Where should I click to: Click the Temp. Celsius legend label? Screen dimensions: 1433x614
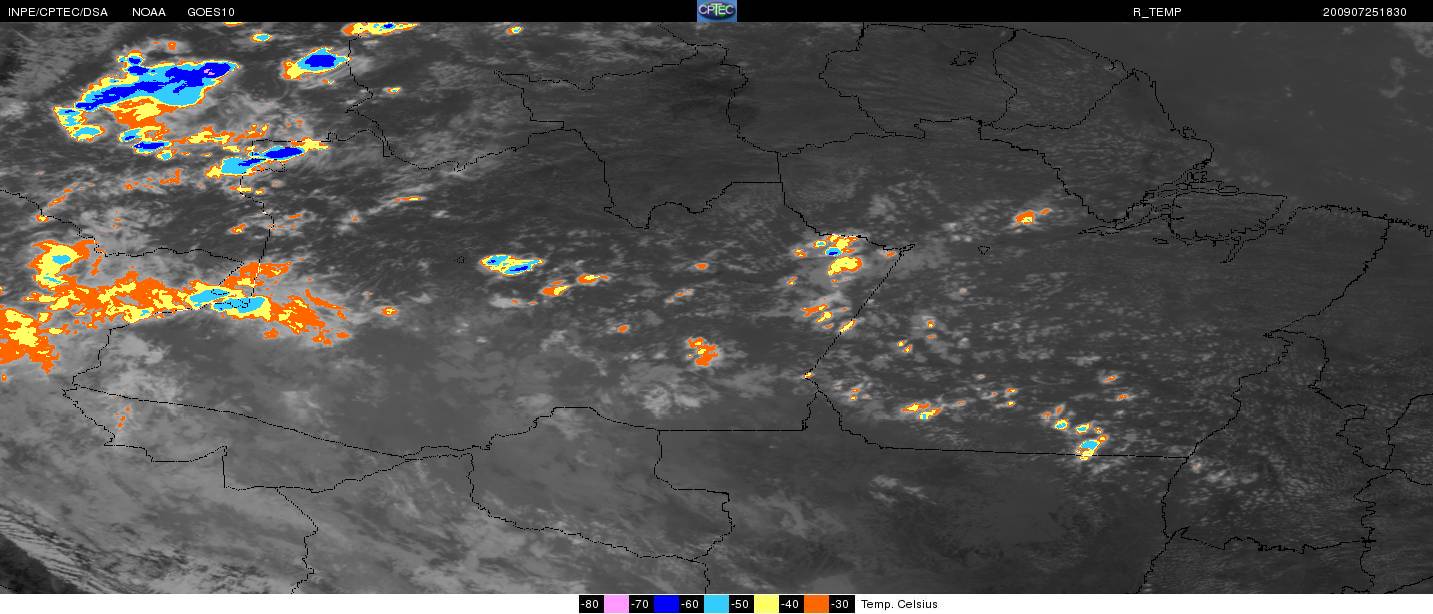coord(899,604)
